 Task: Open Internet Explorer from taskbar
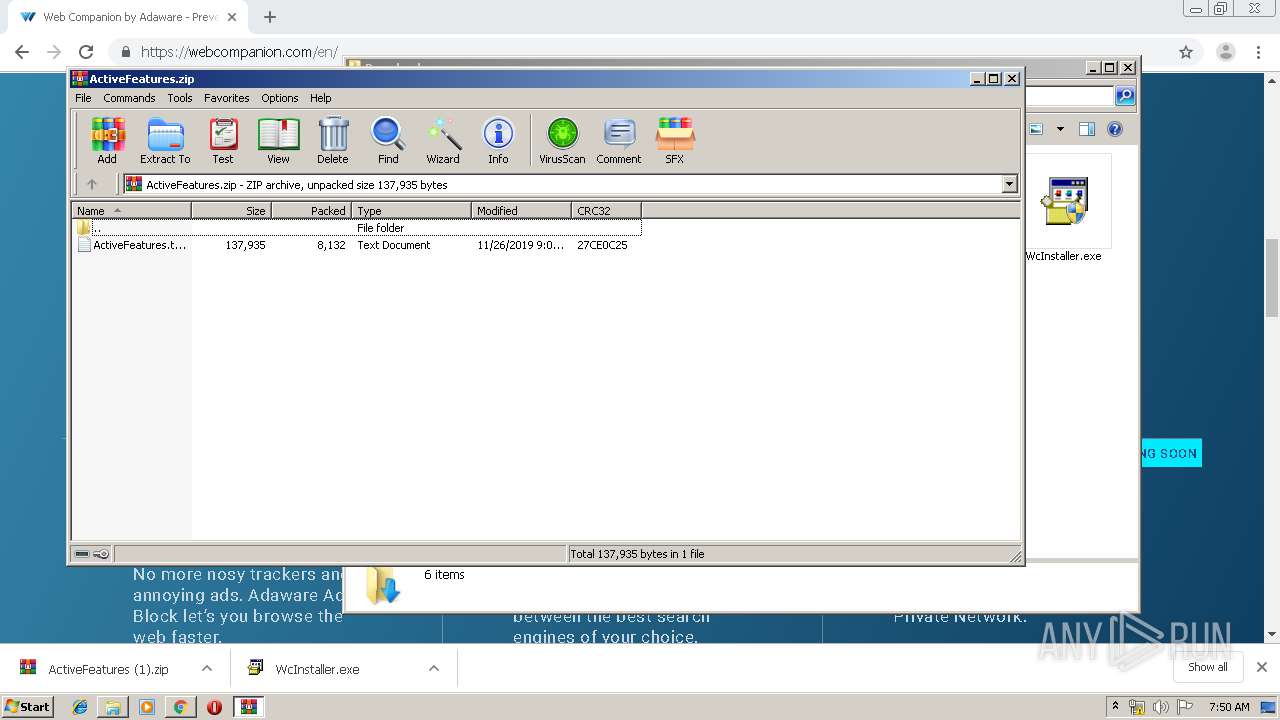[x=80, y=707]
